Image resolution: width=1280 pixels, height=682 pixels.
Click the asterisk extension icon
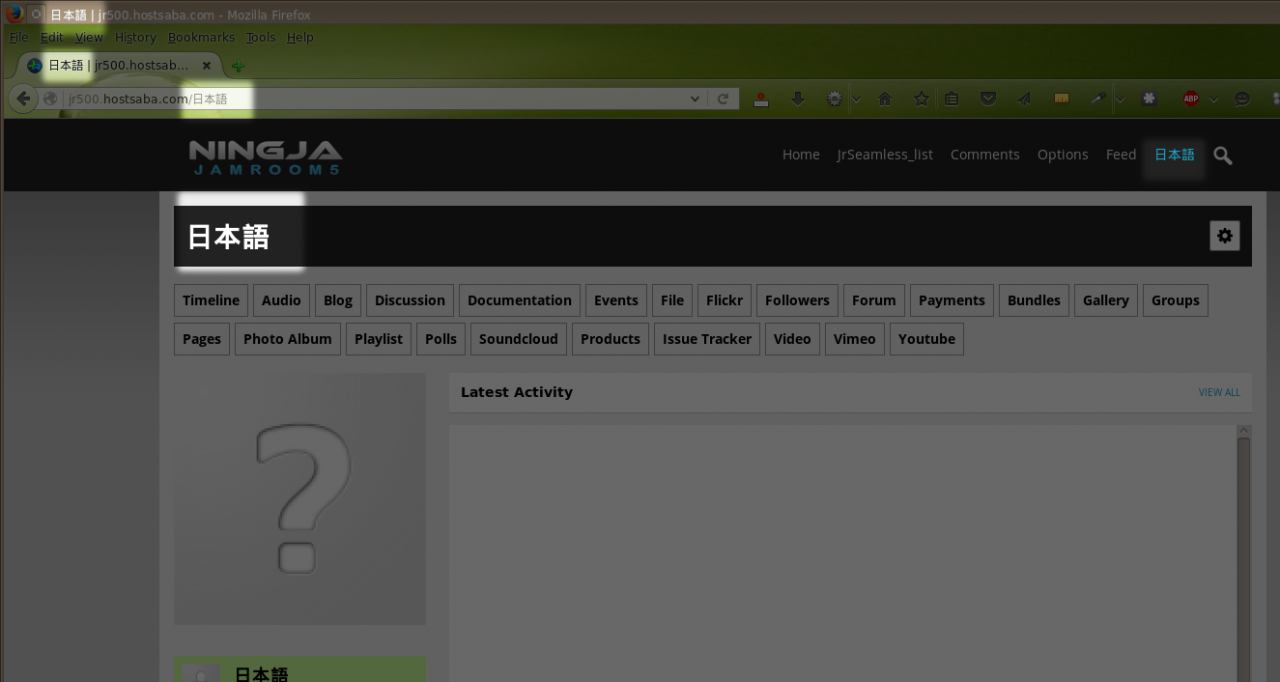coord(1149,99)
